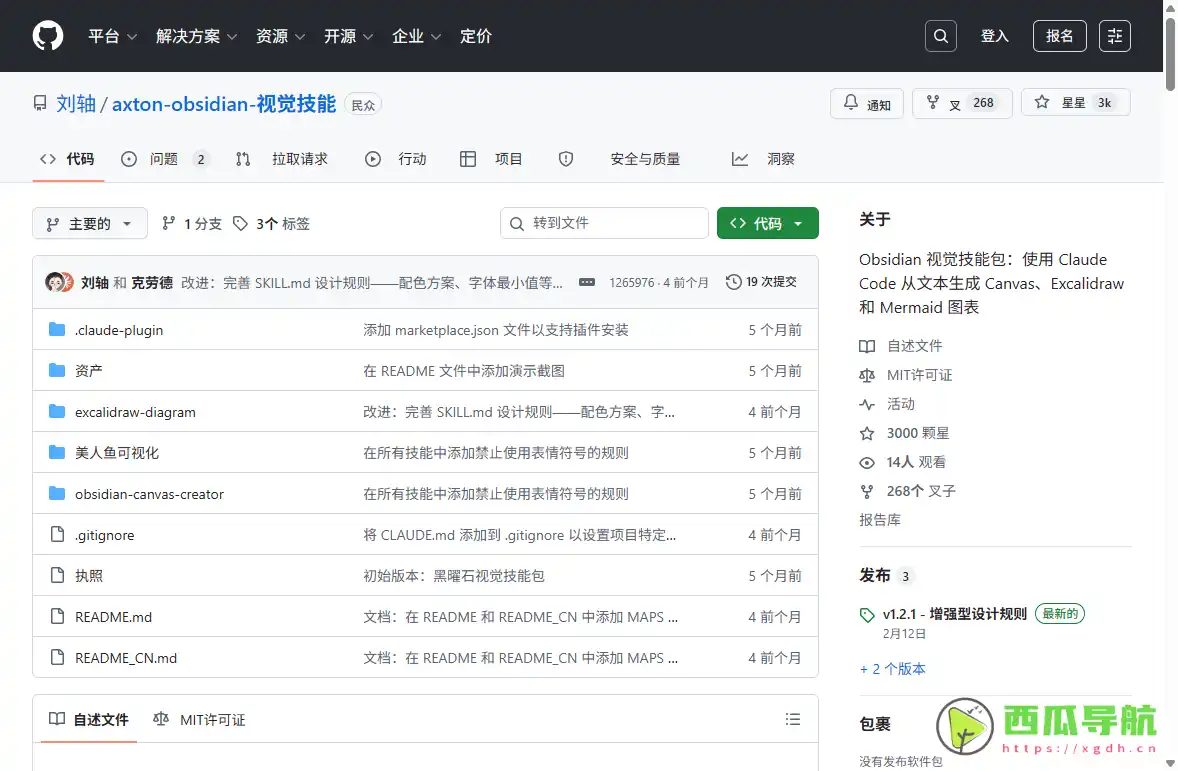
Task: Switch to the 问题 tab
Action: 165,159
